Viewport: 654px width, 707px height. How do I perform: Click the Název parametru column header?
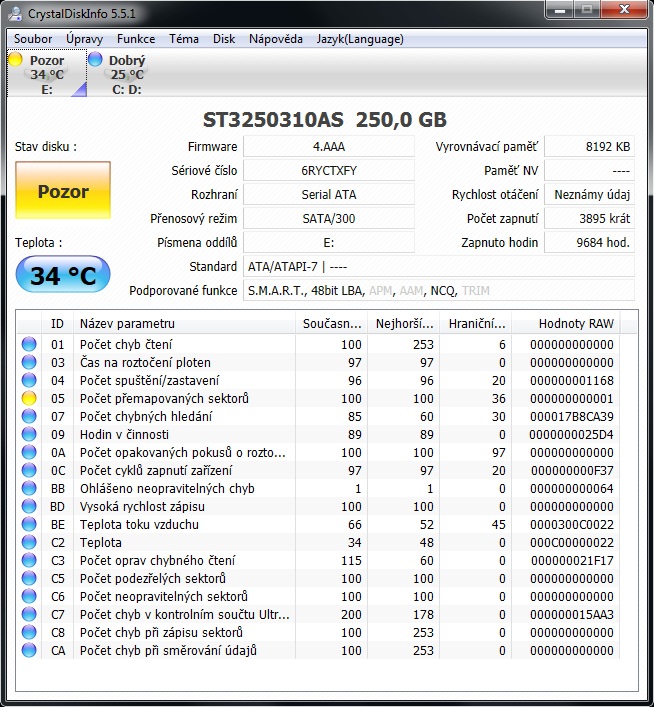point(184,323)
